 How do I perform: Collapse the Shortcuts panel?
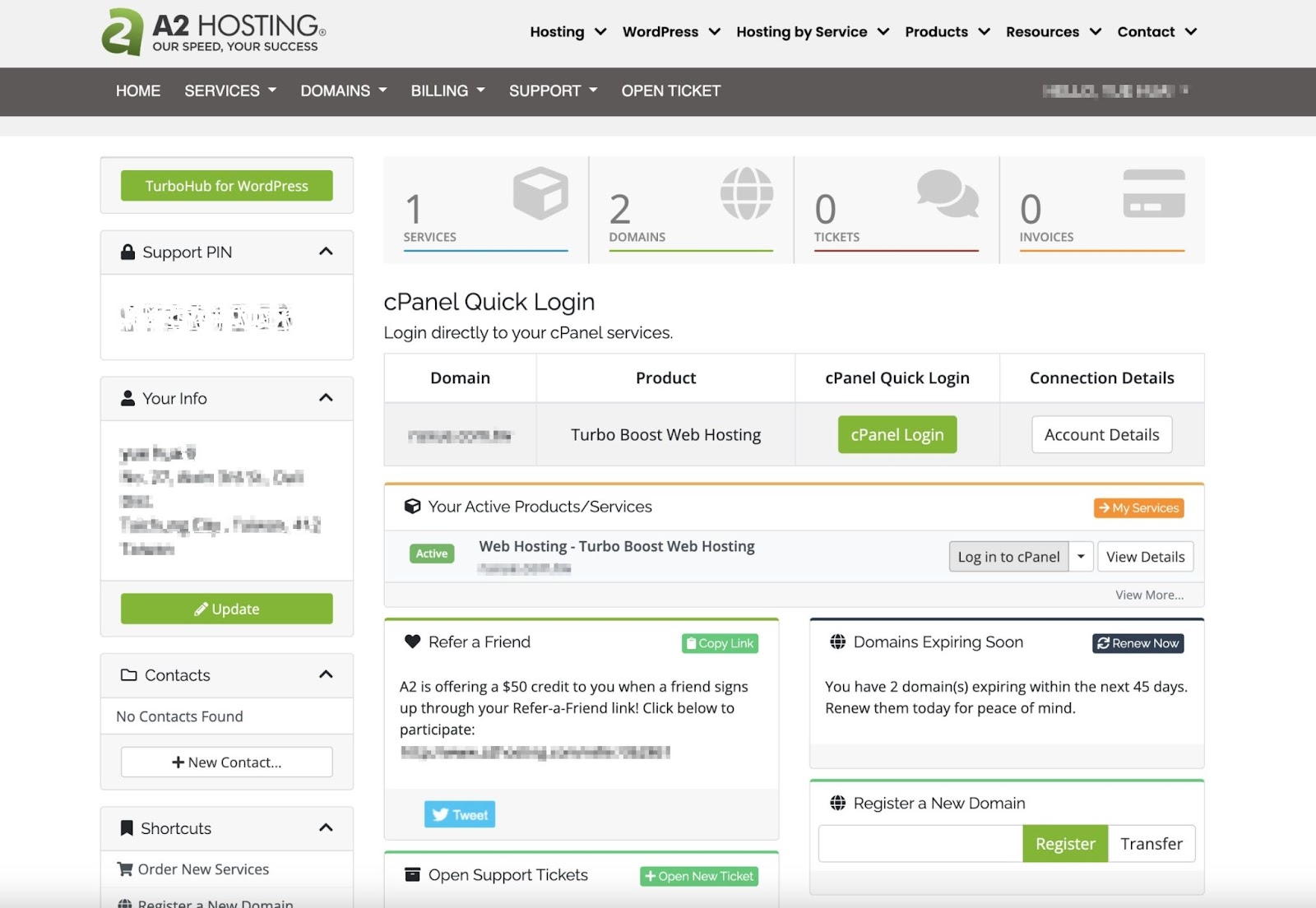(326, 827)
